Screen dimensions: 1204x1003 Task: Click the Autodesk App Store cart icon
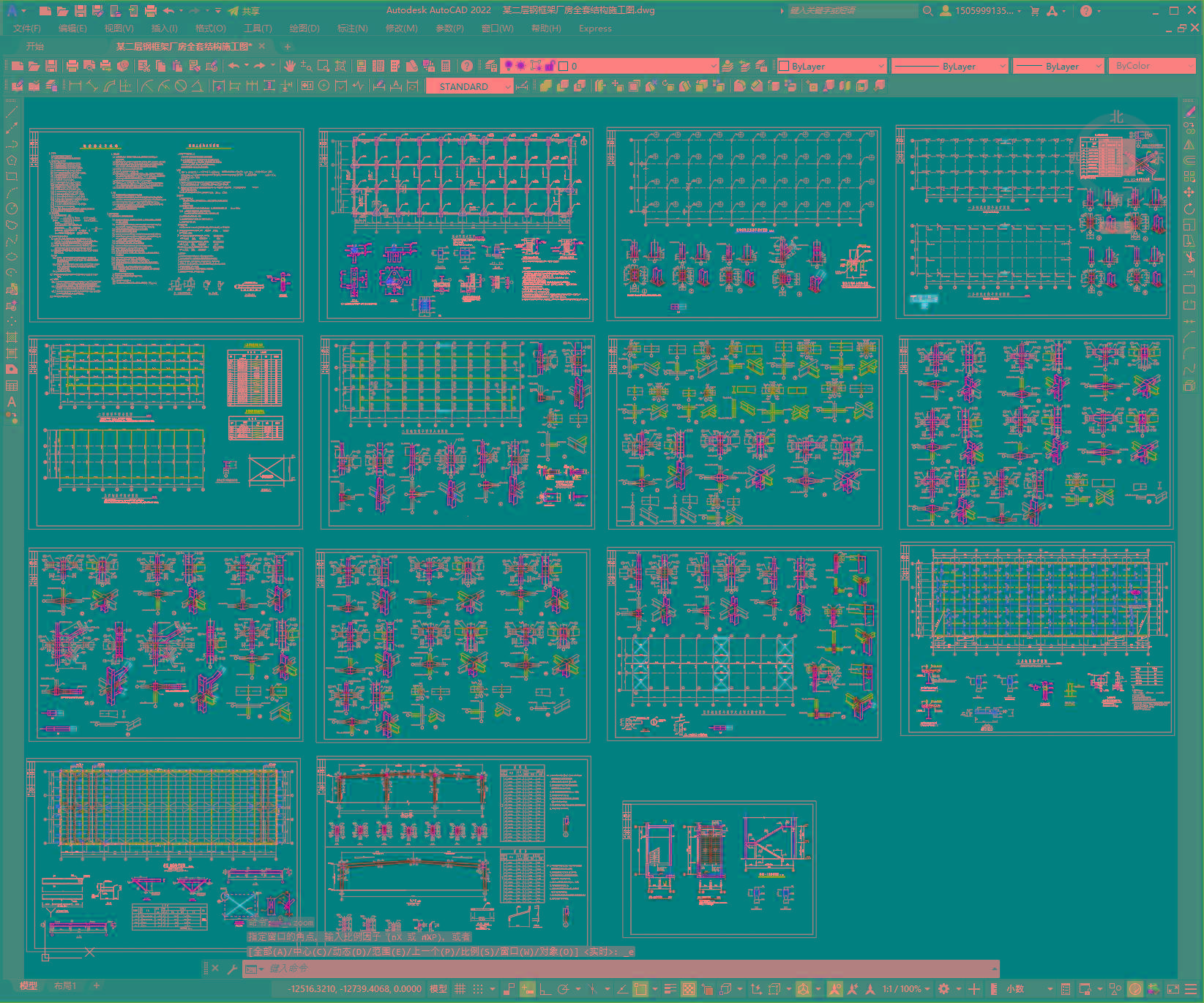tap(1035, 11)
